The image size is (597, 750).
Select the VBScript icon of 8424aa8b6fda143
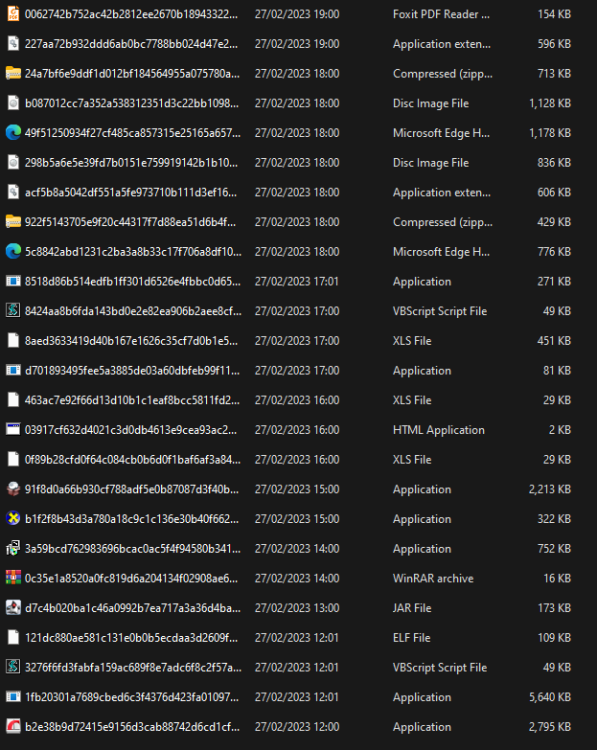[13, 310]
